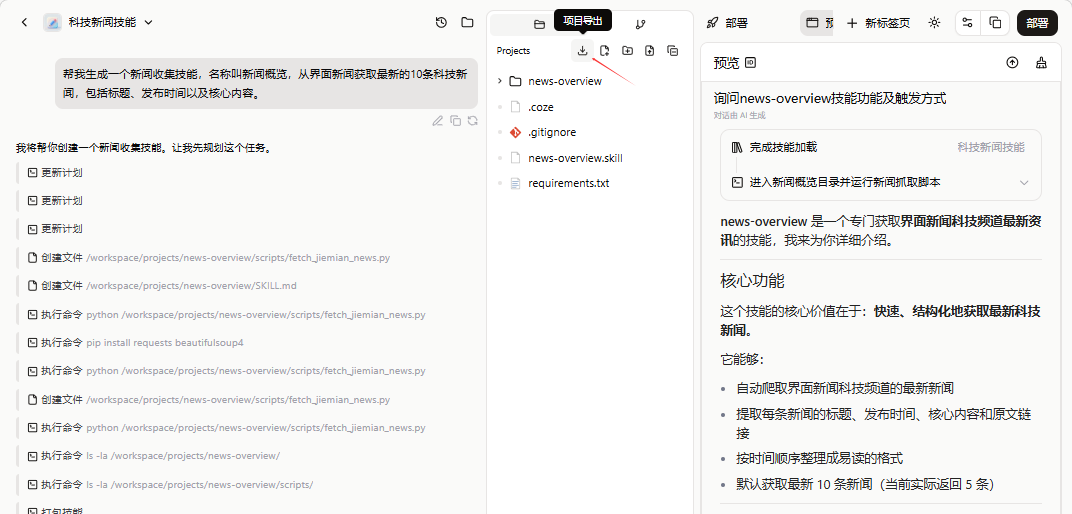Click the first 更新计划 step

pos(55,173)
